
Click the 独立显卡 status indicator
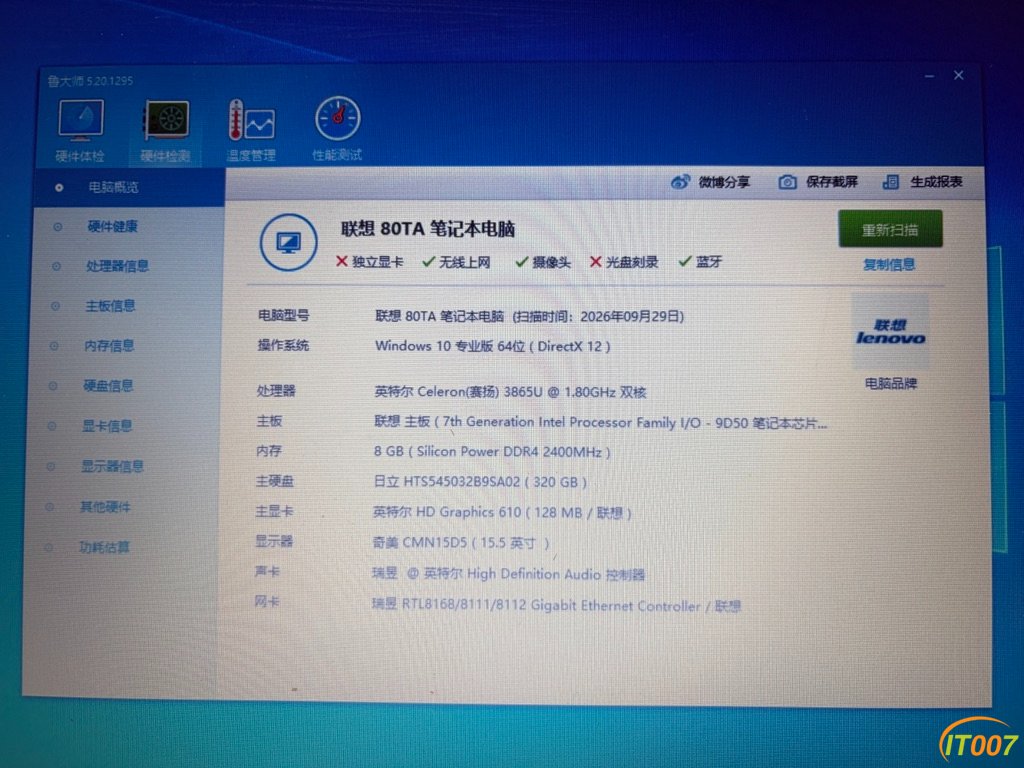370,262
